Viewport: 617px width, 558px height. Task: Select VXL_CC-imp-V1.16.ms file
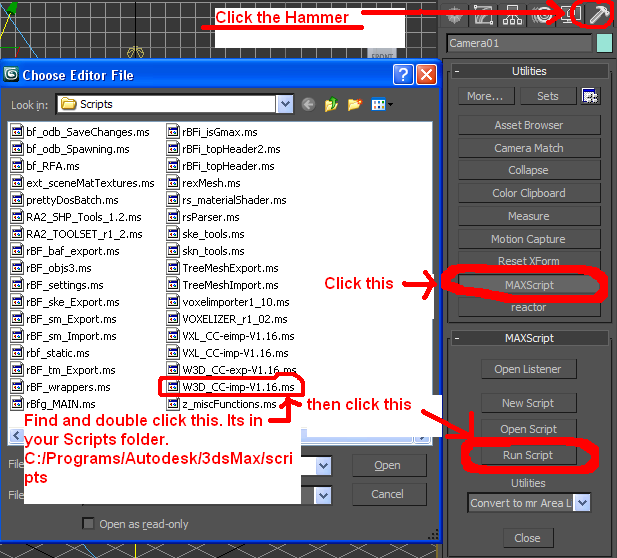click(227, 353)
